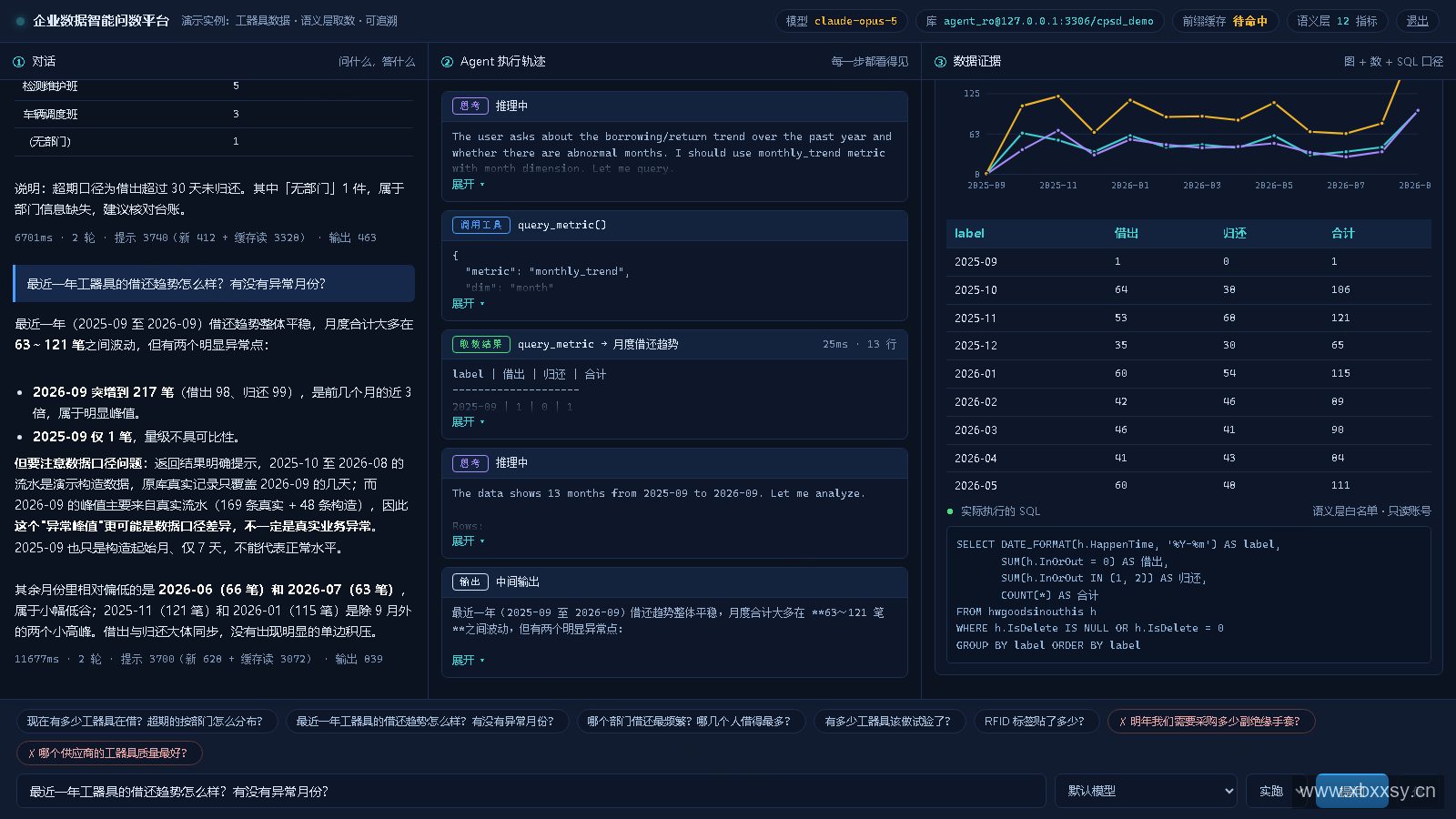Screen dimensions: 1456x819
Task: Click the highlighted user question bubble in the conversation
Action: tap(214, 284)
